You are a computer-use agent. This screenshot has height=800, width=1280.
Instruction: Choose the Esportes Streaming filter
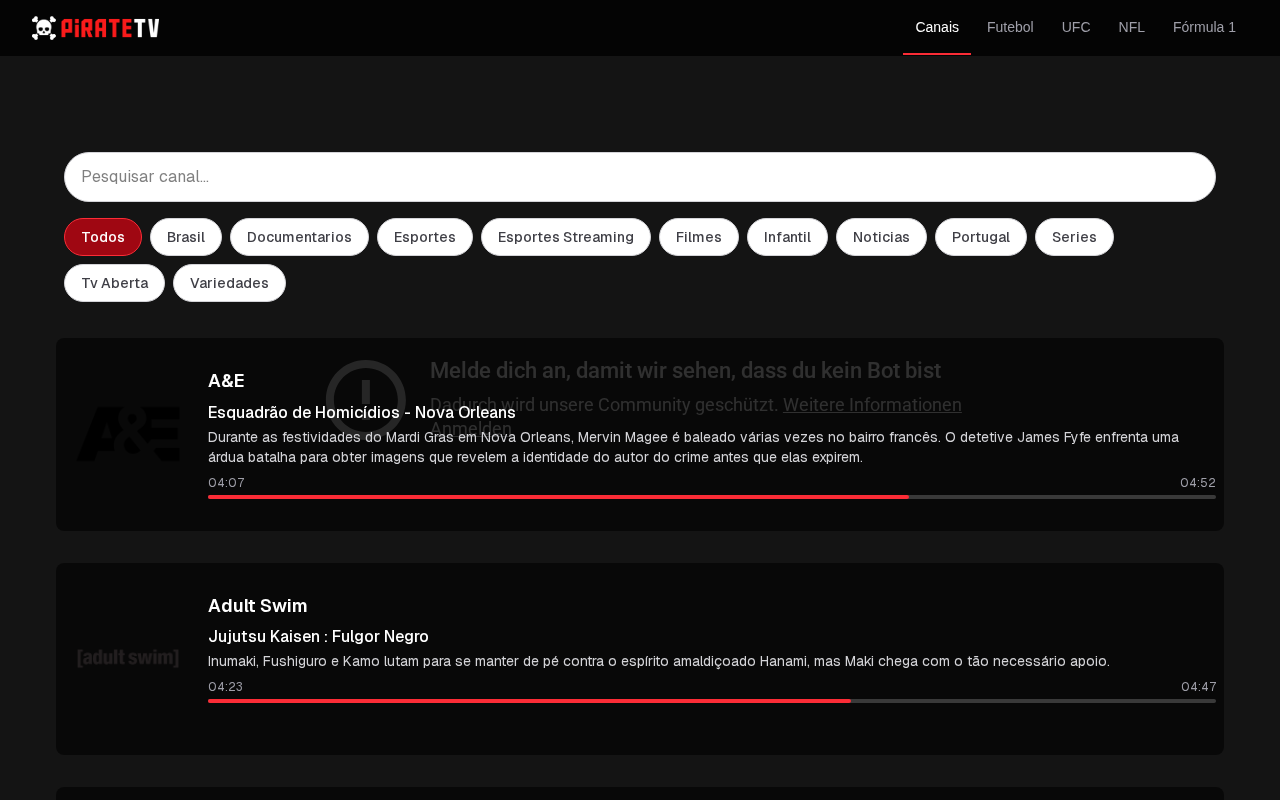(x=566, y=237)
